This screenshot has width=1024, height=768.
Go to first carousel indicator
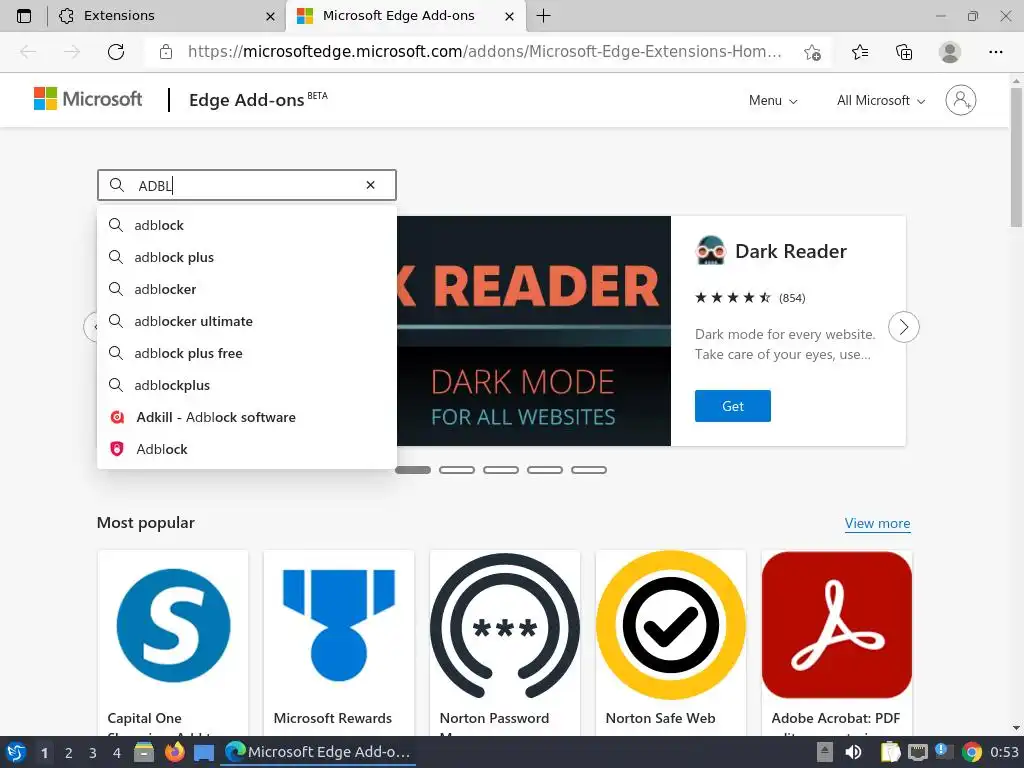(413, 470)
